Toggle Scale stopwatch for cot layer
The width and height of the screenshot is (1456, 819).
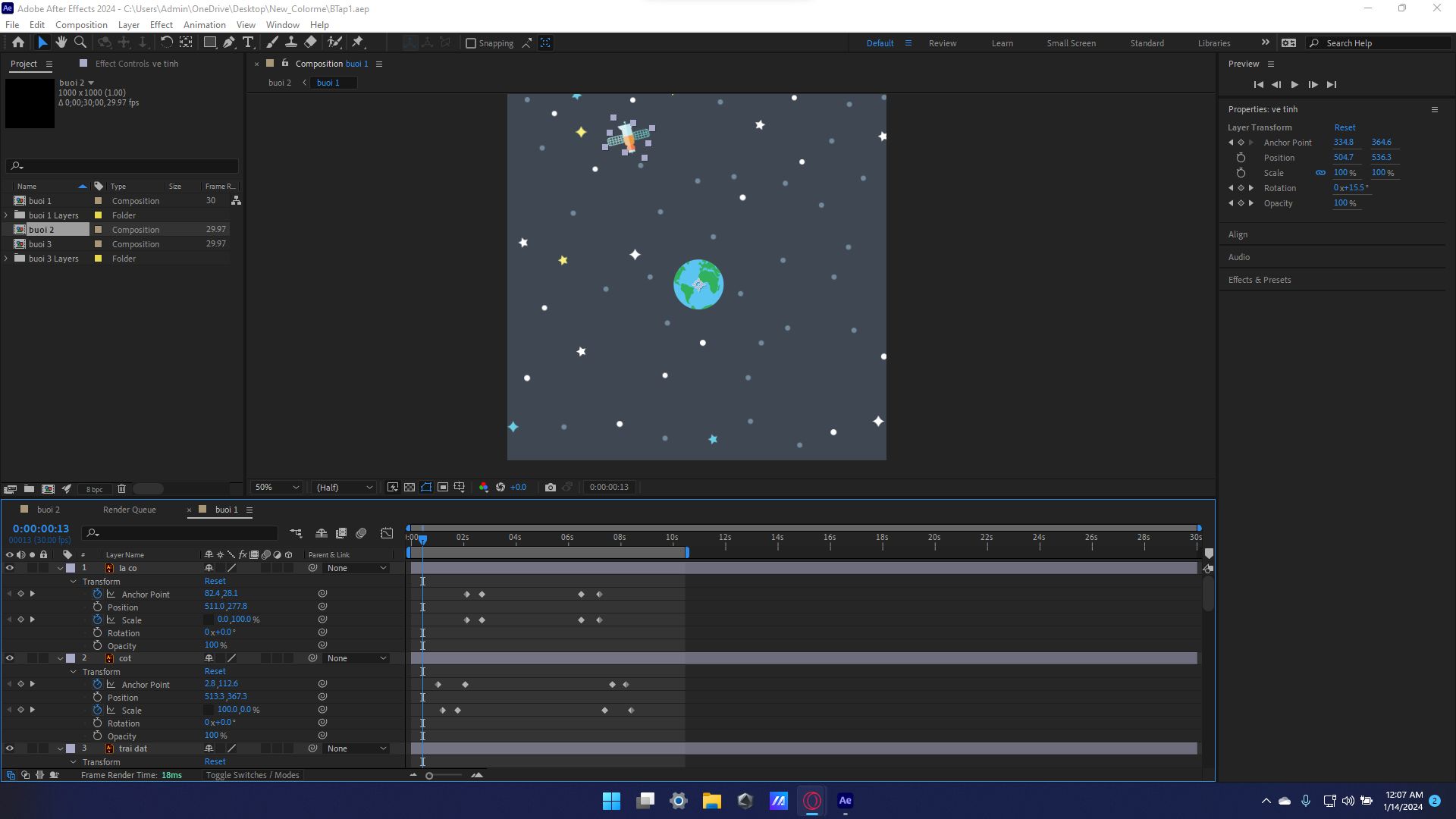point(97,710)
